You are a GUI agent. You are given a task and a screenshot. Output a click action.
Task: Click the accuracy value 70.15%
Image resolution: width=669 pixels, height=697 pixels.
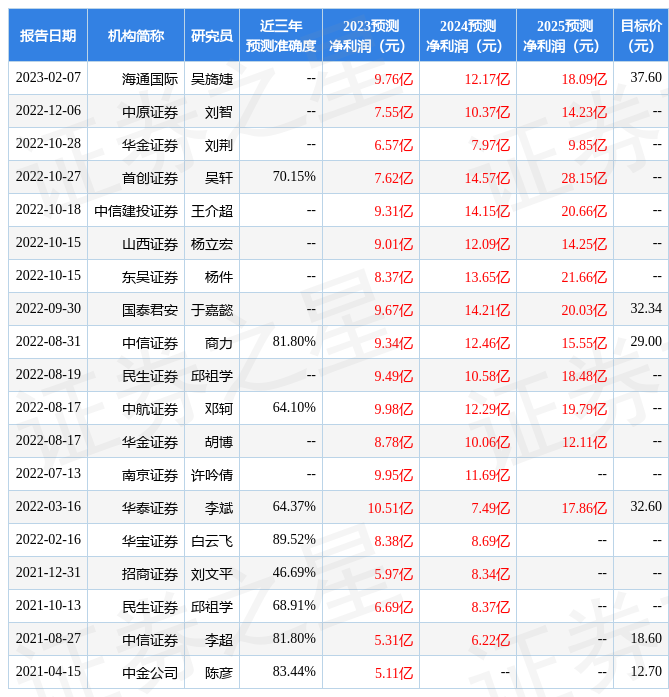(294, 176)
